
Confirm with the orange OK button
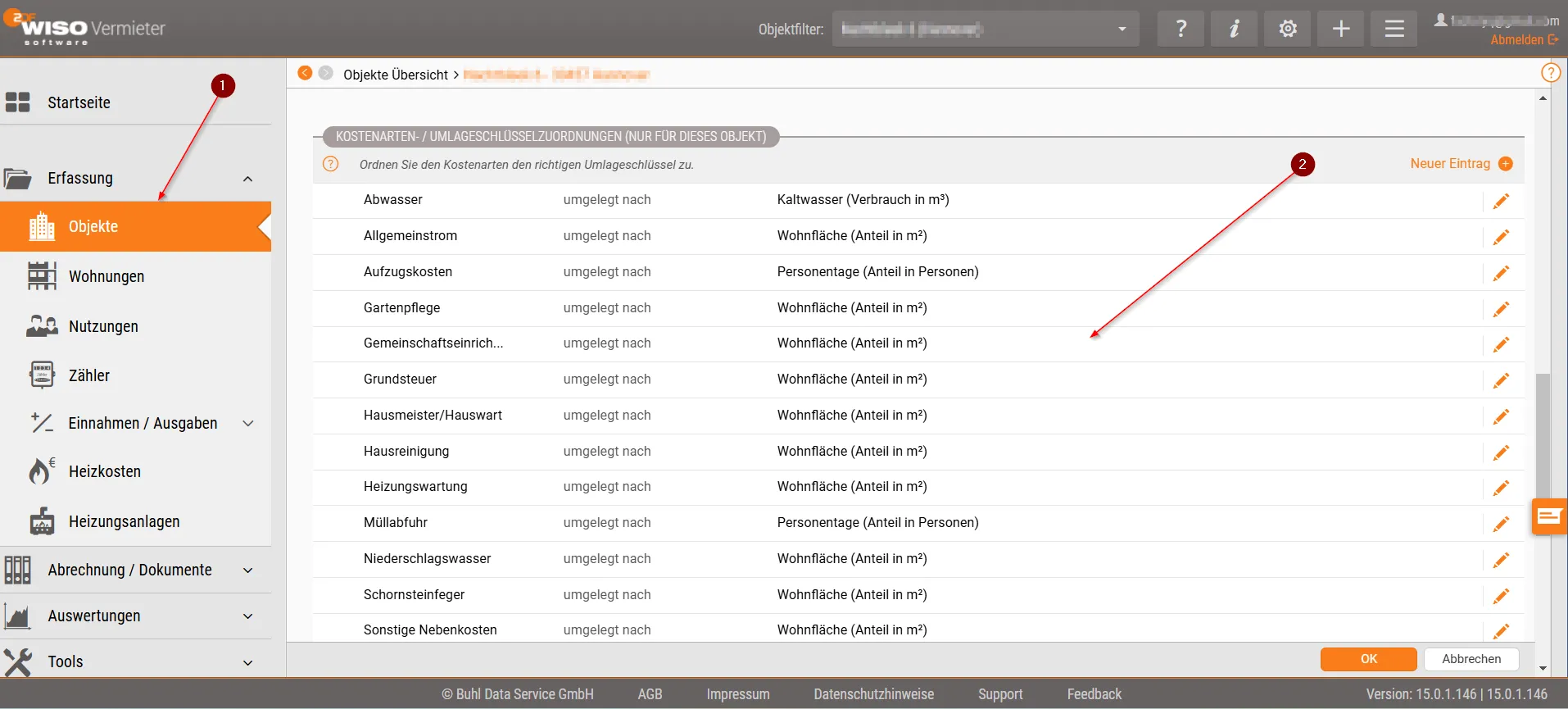click(1368, 659)
